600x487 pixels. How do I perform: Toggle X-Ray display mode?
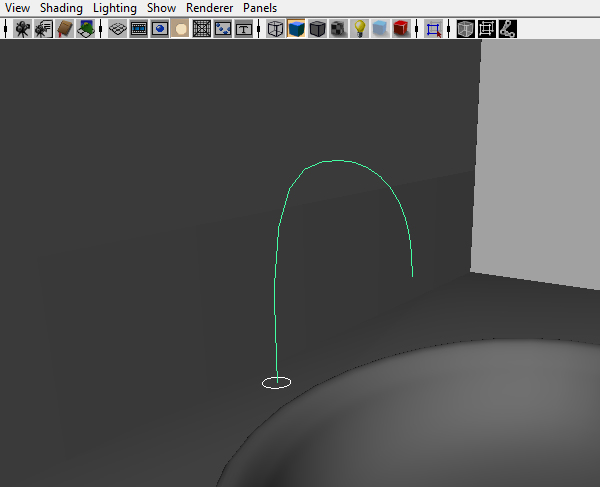pos(465,29)
